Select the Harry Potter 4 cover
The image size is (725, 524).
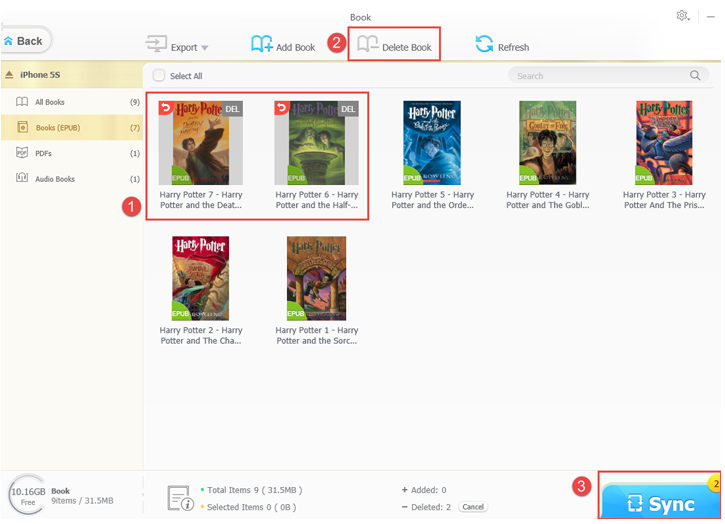click(x=547, y=143)
